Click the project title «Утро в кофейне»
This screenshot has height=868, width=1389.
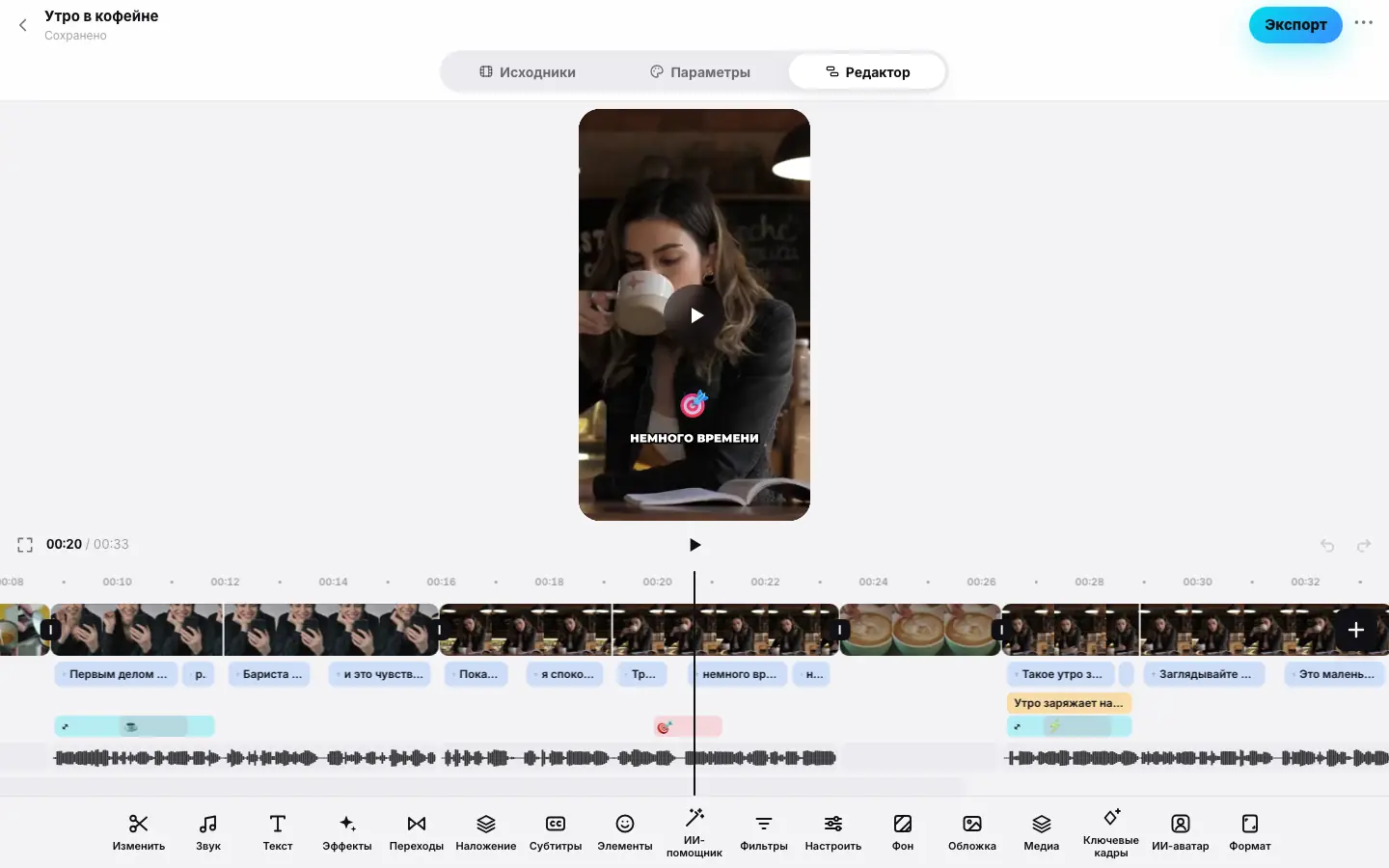[x=101, y=16]
